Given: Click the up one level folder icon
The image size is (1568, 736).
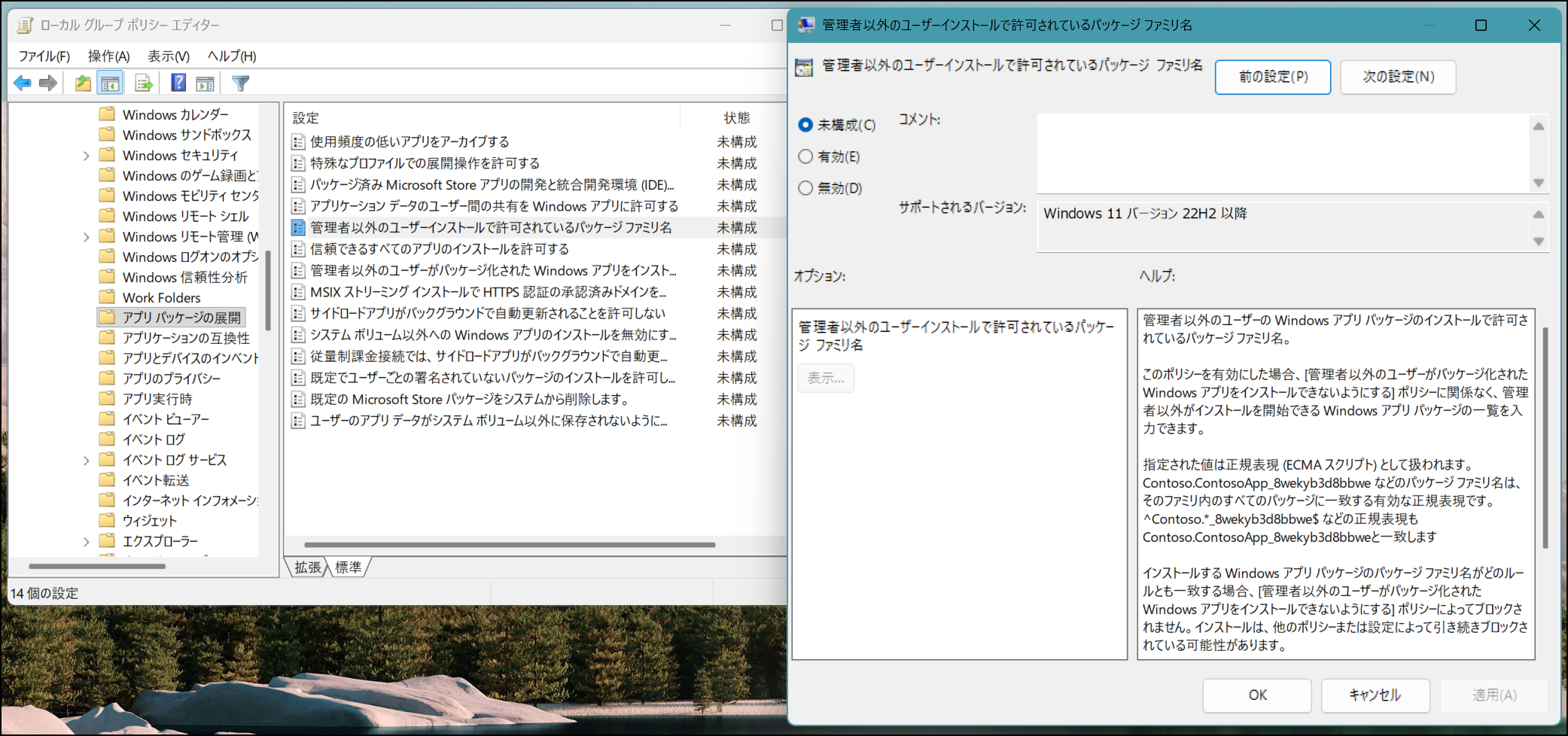Looking at the screenshot, I should point(83,84).
